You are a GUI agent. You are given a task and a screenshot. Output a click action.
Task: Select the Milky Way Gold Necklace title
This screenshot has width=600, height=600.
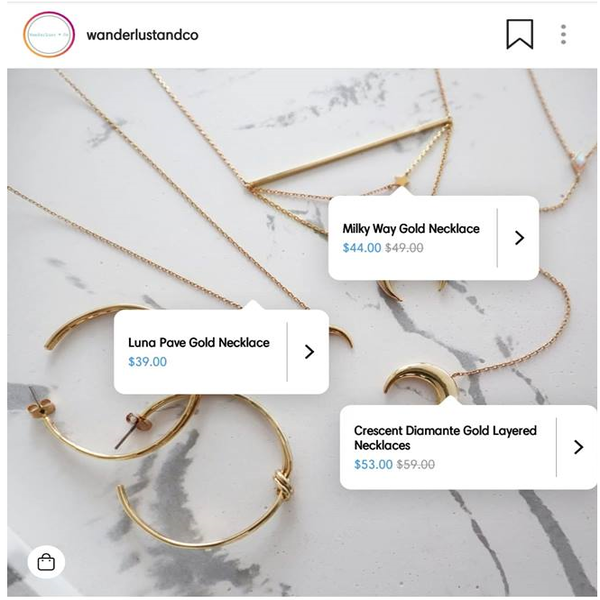pos(411,228)
